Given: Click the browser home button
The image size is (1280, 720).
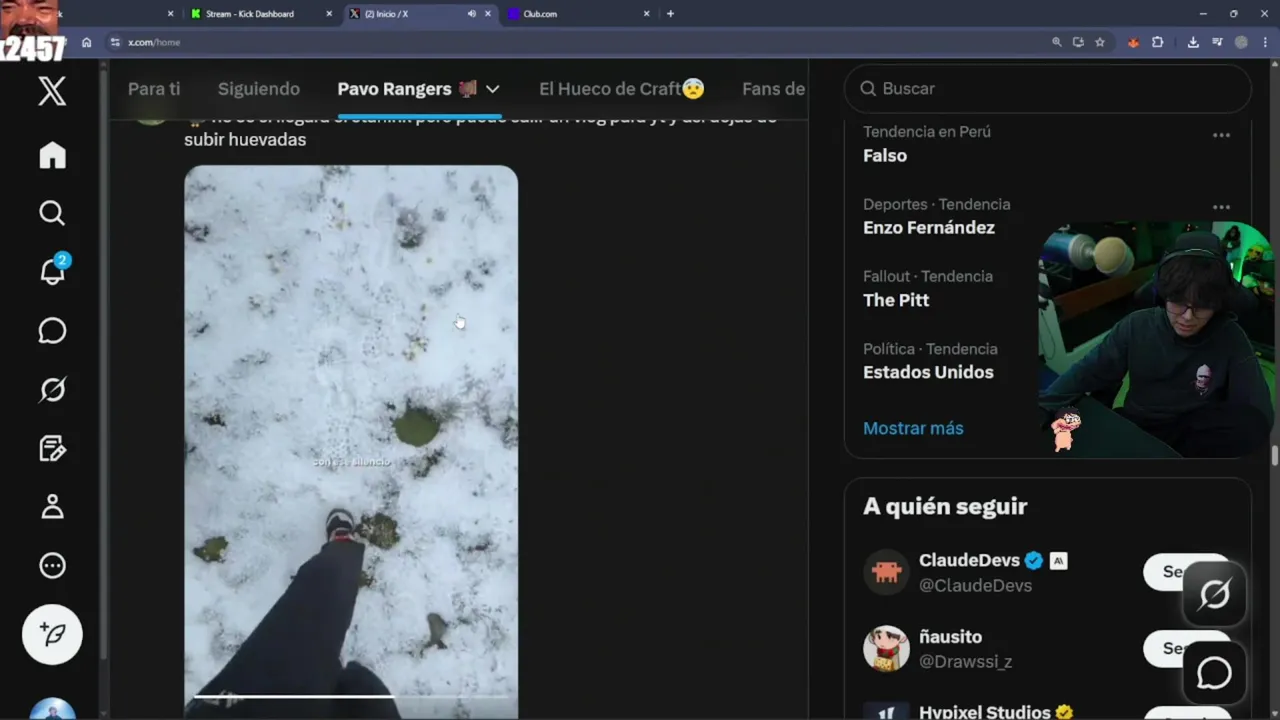Looking at the screenshot, I should 87,42.
